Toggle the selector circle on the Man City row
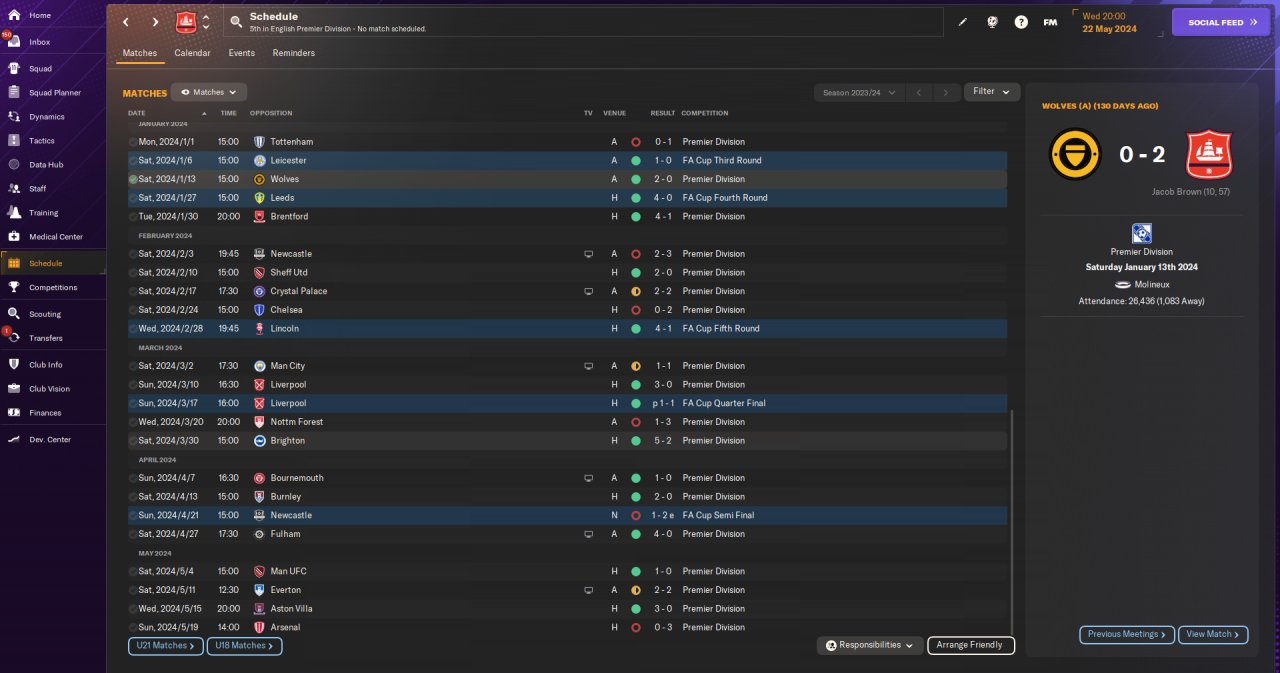Viewport: 1280px width, 673px height. pos(133,366)
